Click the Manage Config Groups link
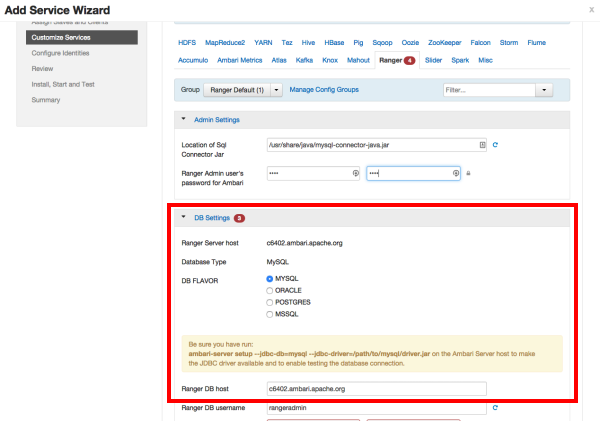600x421 pixels. coord(322,90)
